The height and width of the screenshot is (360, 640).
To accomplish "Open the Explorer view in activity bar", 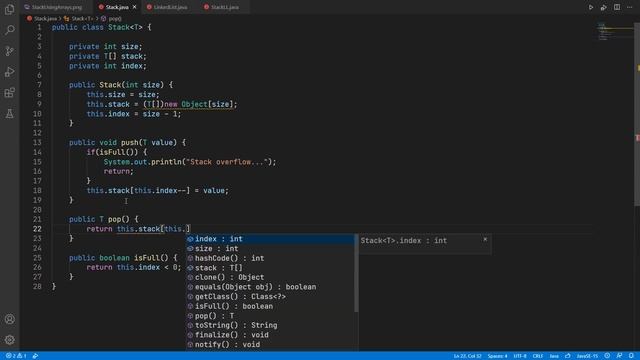I will pos(9,9).
